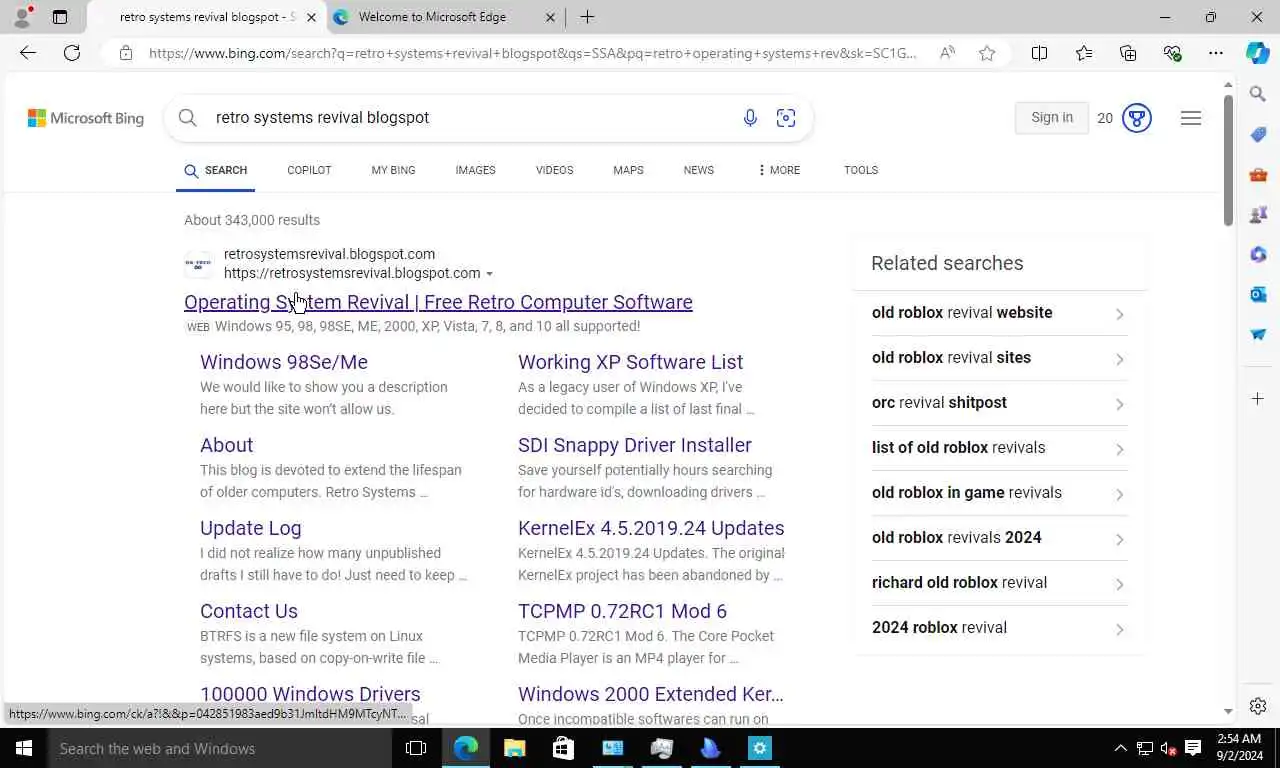Open sidebar Tools briefcase icon
Screen dimensions: 1280x768
tap(1258, 174)
